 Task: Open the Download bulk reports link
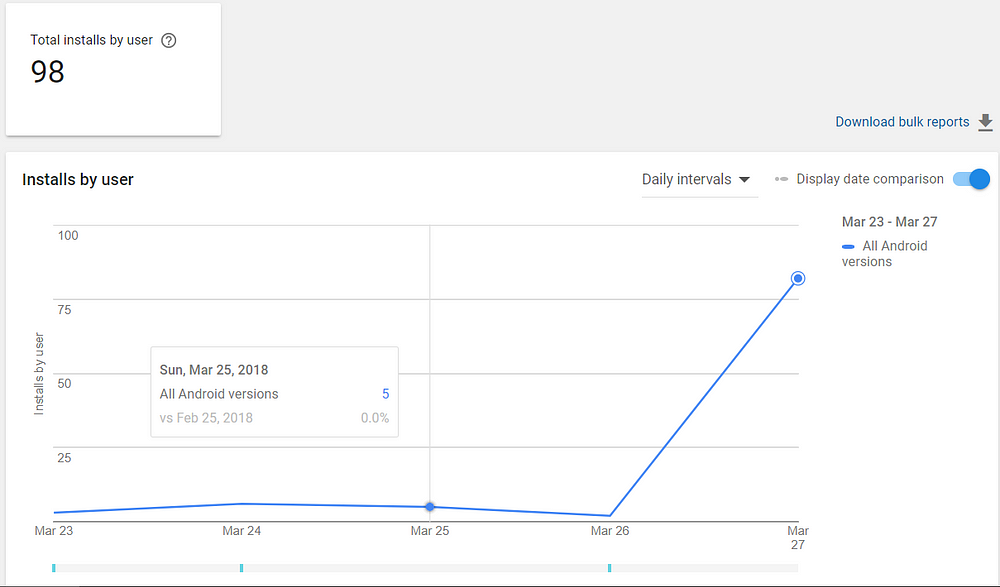(902, 122)
